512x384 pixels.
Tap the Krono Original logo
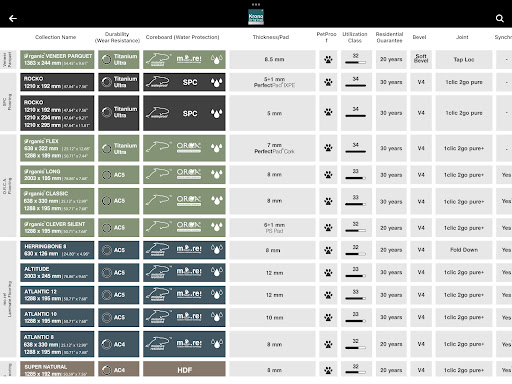[256, 17]
